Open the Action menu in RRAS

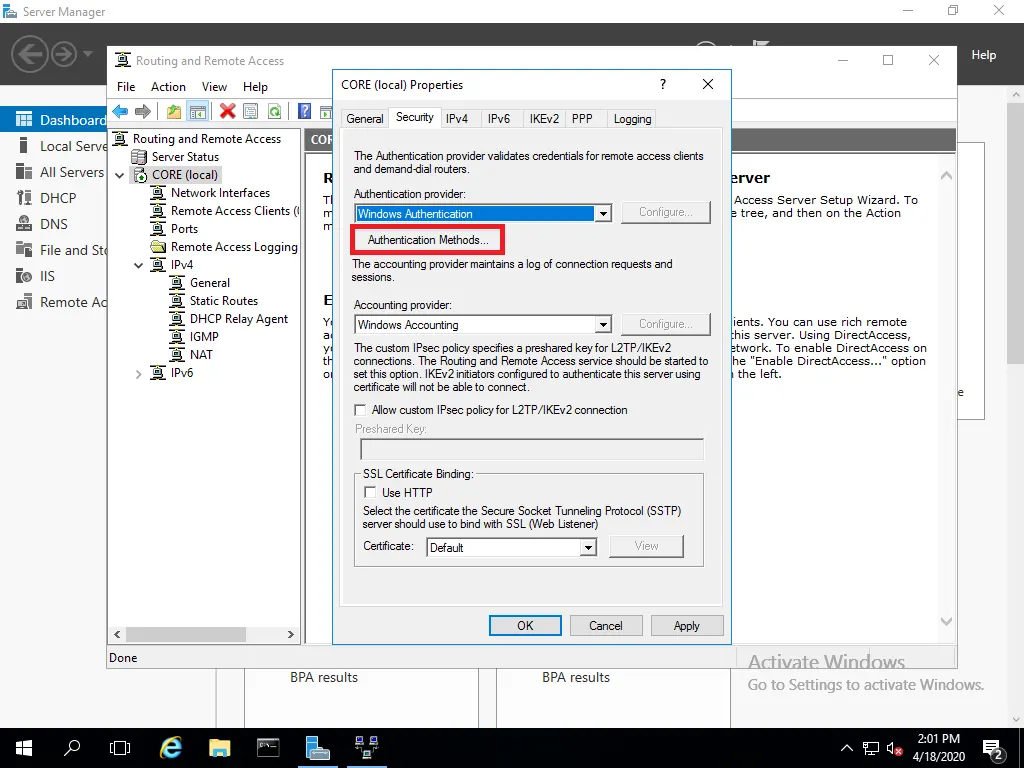coord(168,87)
